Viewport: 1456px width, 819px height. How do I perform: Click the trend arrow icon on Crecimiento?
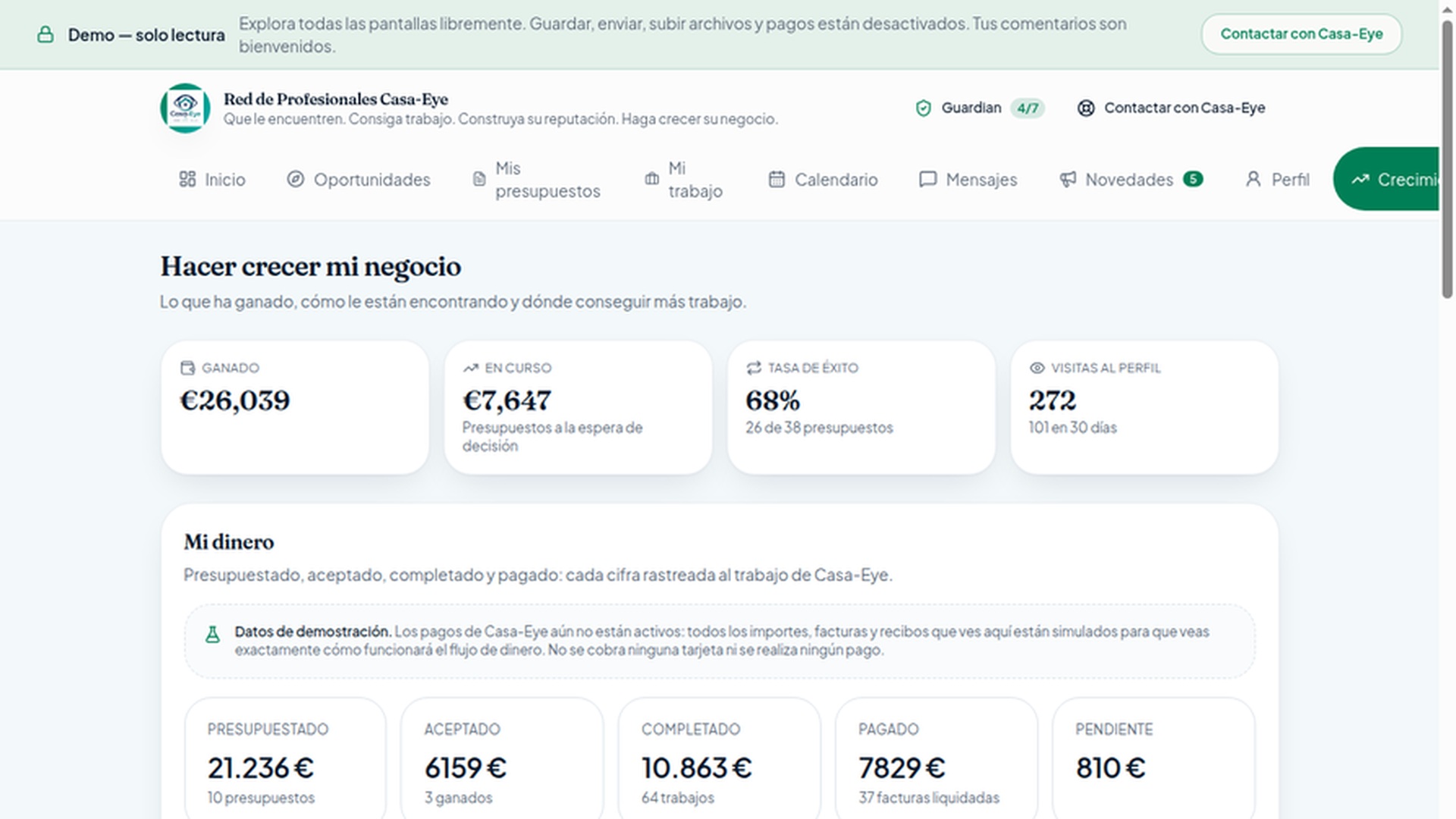(1360, 179)
